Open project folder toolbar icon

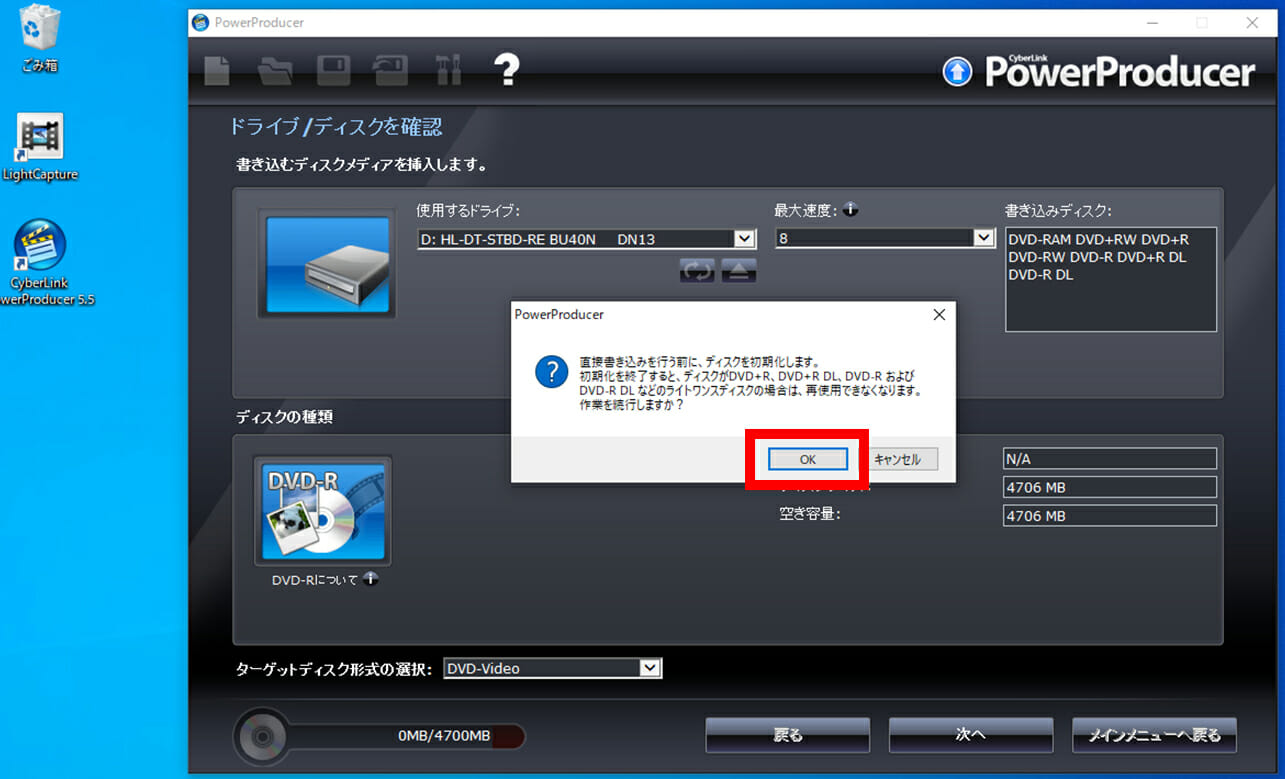[x=274, y=70]
